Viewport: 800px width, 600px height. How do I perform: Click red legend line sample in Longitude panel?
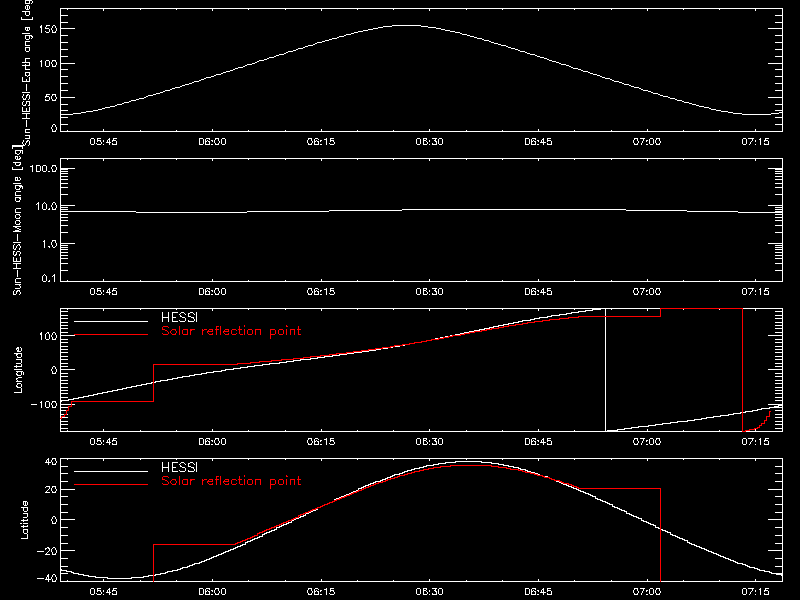111,335
